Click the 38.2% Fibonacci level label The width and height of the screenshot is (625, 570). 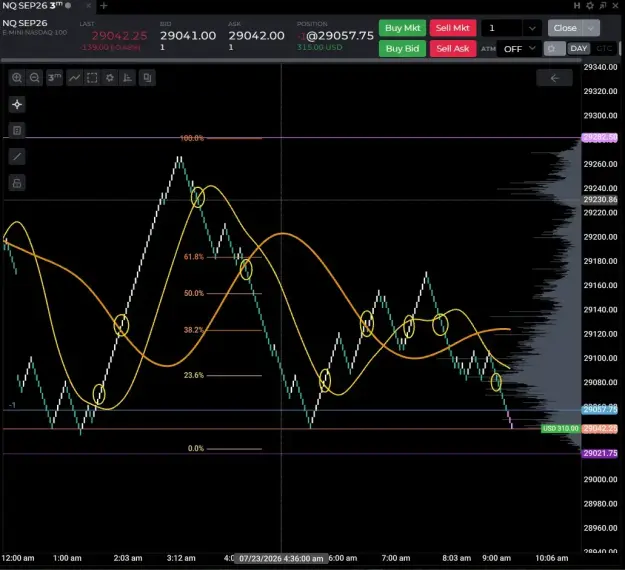[194, 330]
